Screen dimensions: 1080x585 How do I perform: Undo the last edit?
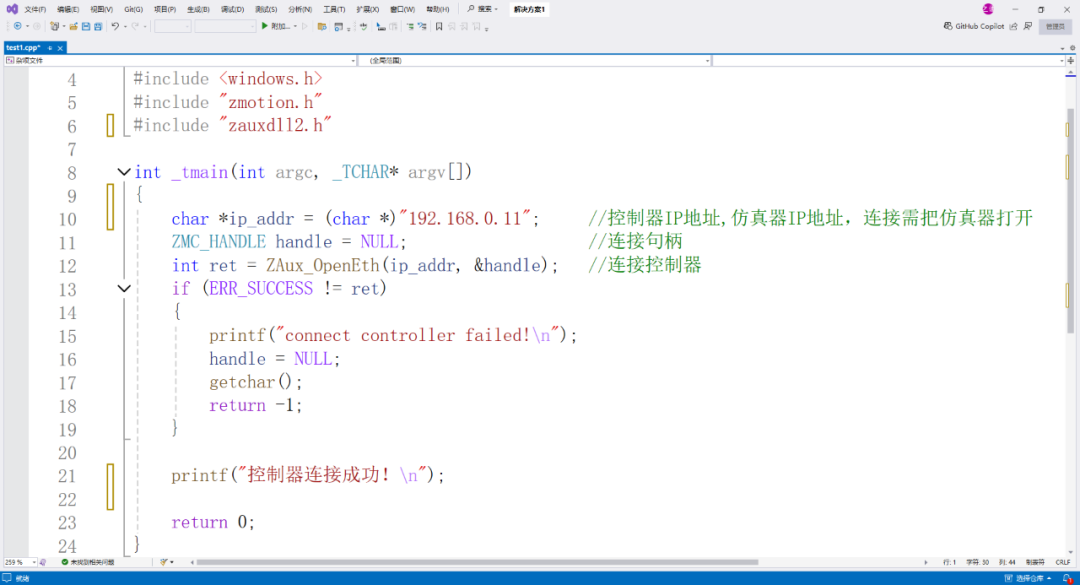[x=116, y=27]
